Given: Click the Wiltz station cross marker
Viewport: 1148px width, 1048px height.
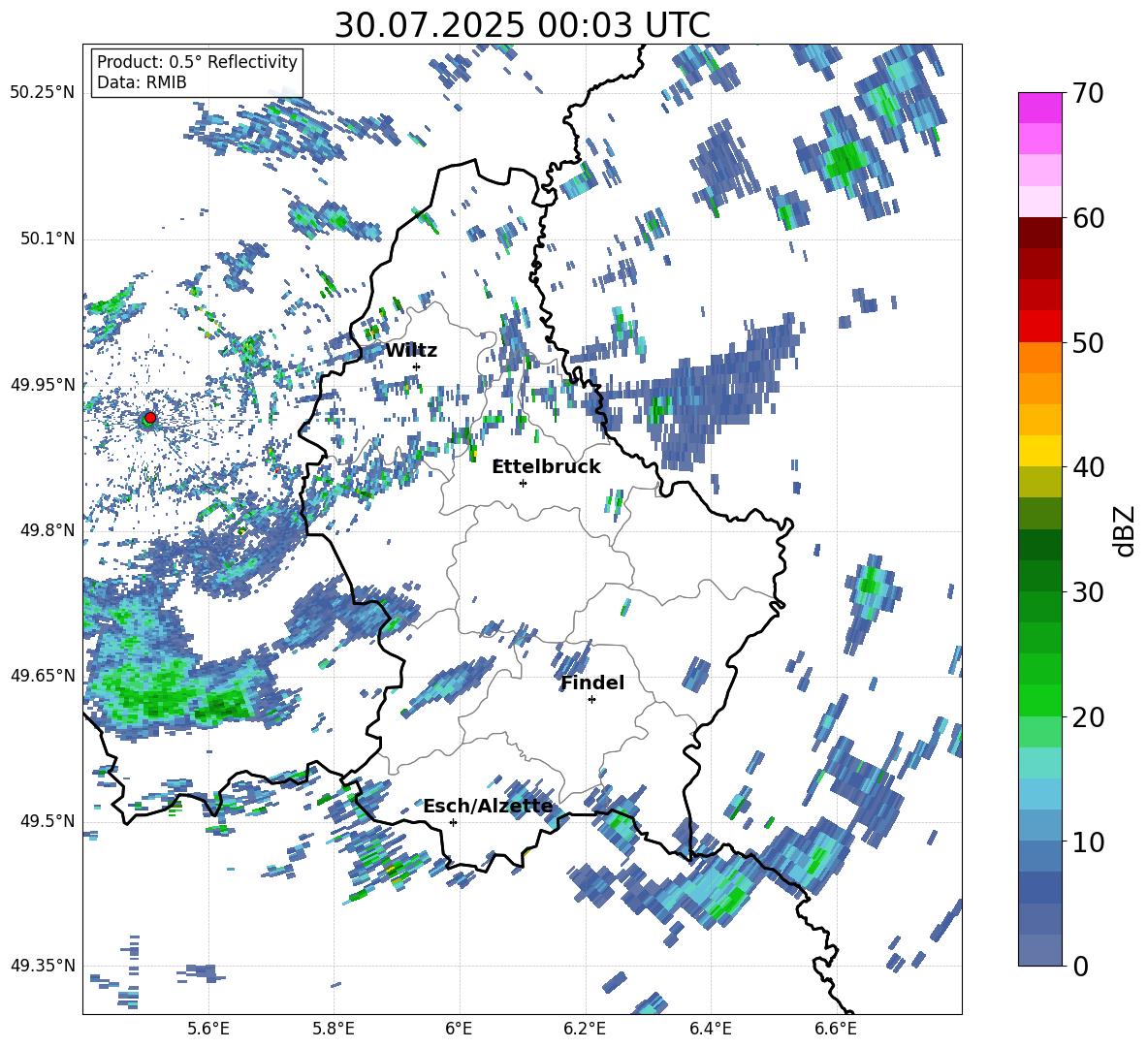Looking at the screenshot, I should point(417,366).
